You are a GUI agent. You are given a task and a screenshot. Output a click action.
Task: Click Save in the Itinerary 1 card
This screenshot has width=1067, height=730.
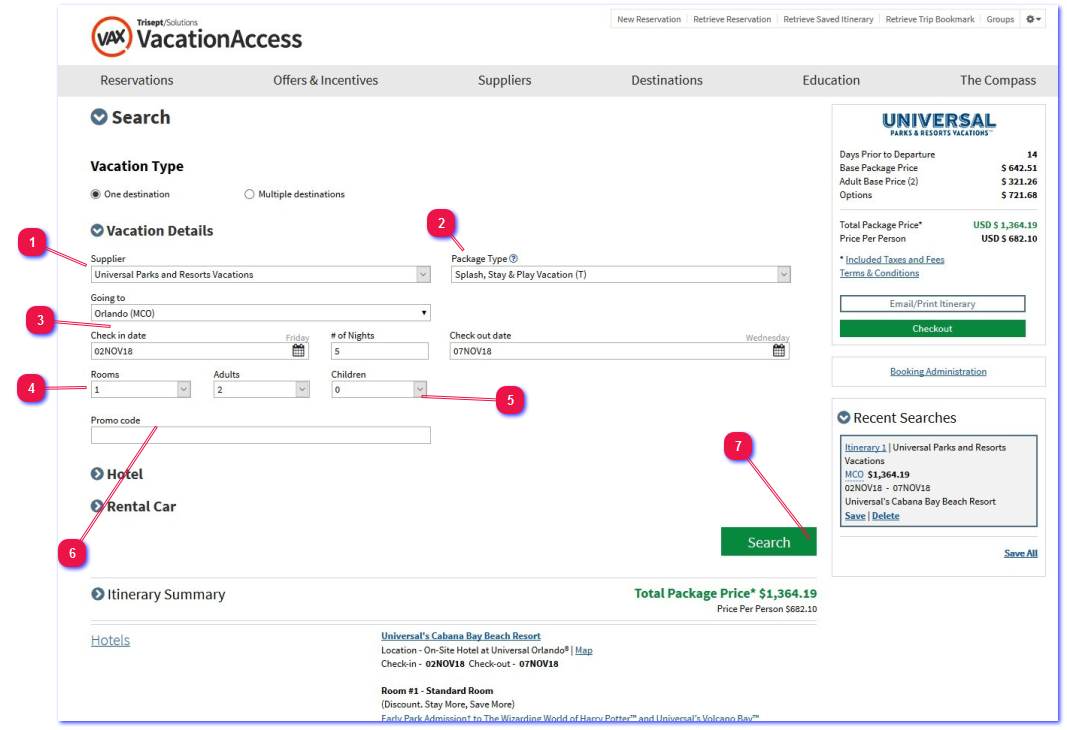855,516
